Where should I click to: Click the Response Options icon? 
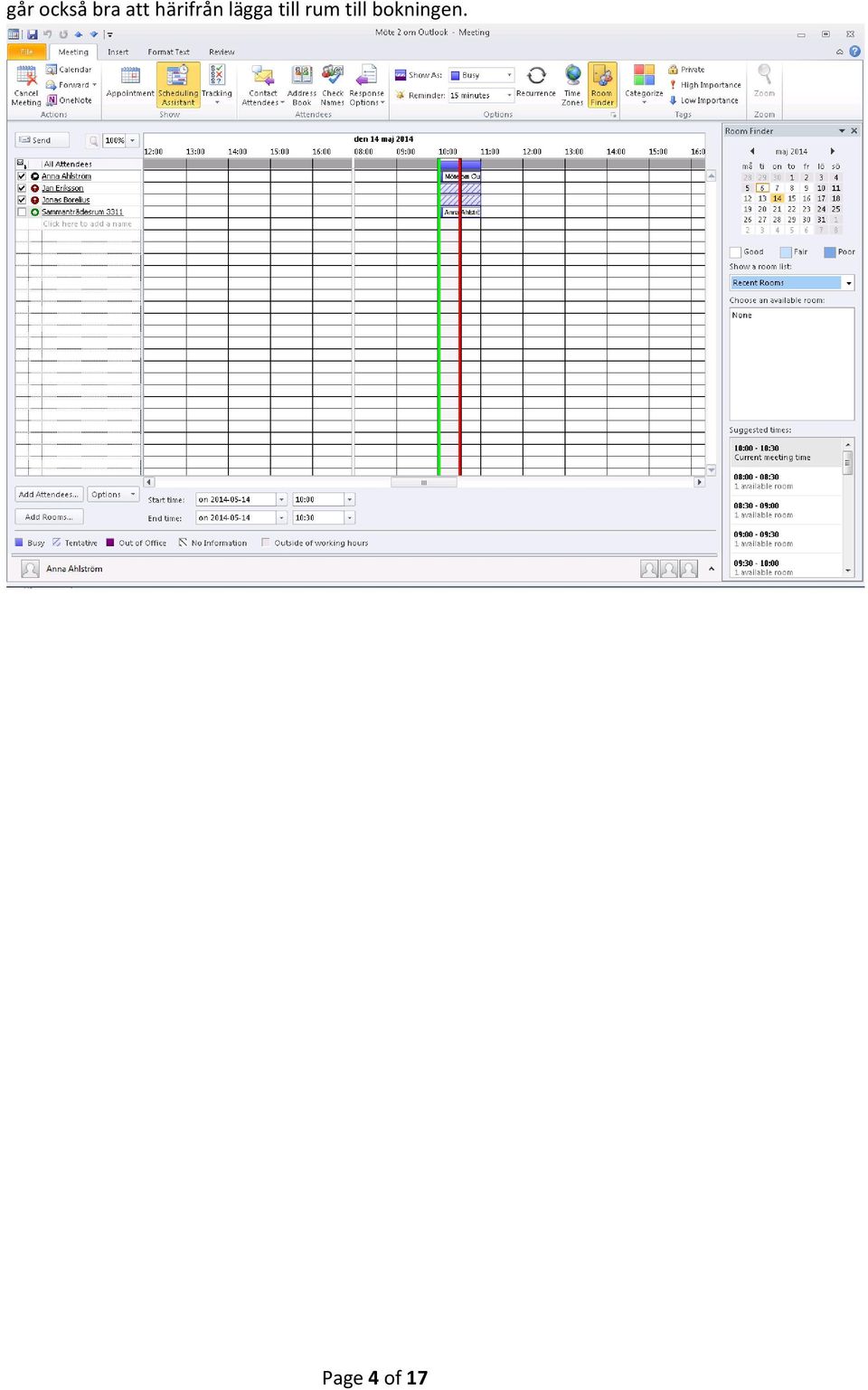click(367, 75)
